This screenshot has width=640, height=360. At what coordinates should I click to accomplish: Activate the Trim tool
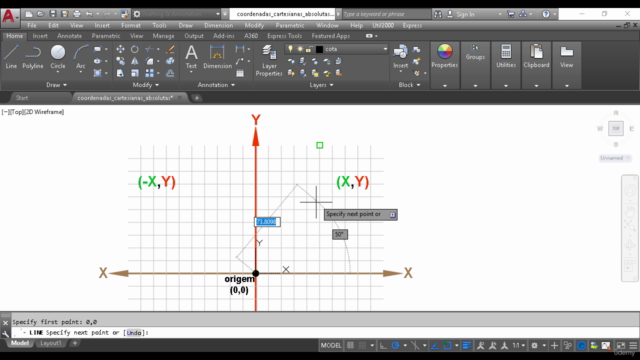pos(149,49)
